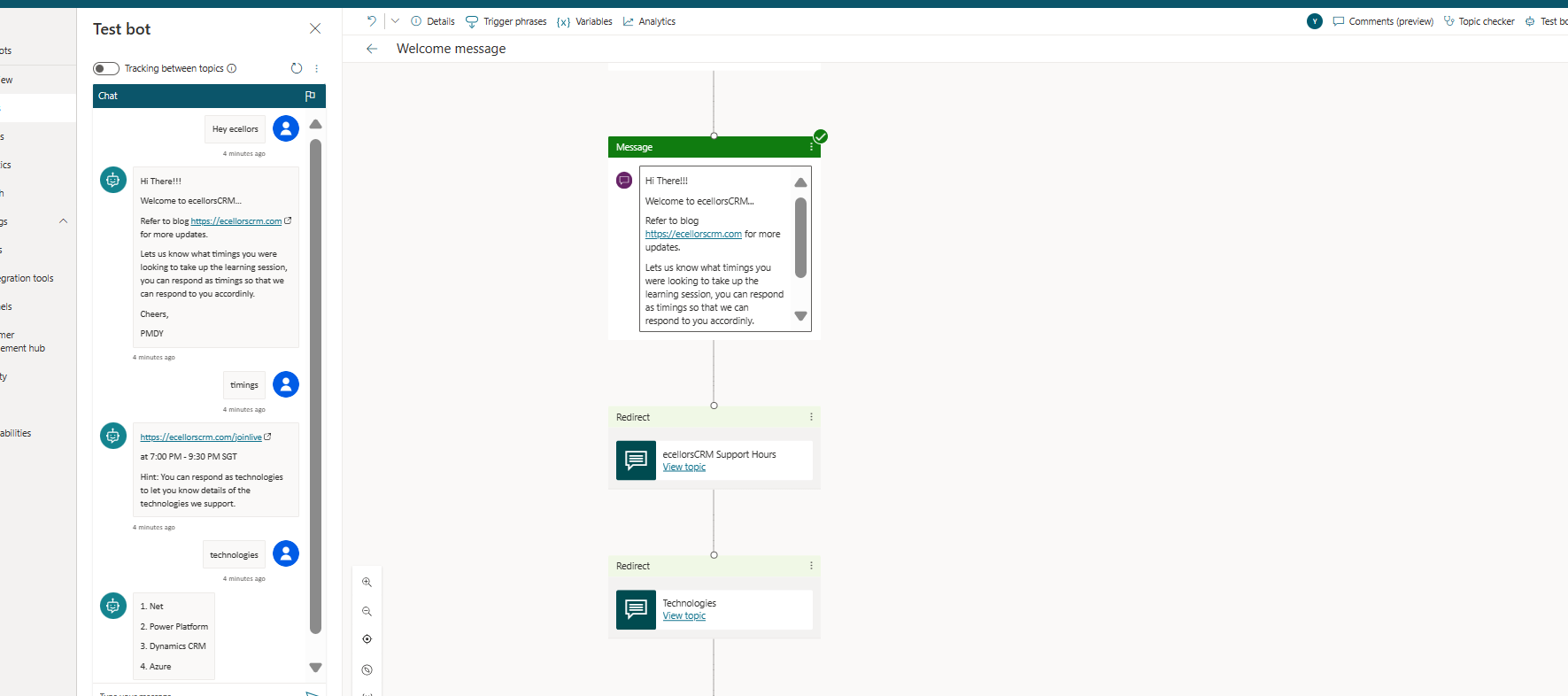Open the Trigger phrases tab
The image size is (1568, 696).
coord(506,21)
